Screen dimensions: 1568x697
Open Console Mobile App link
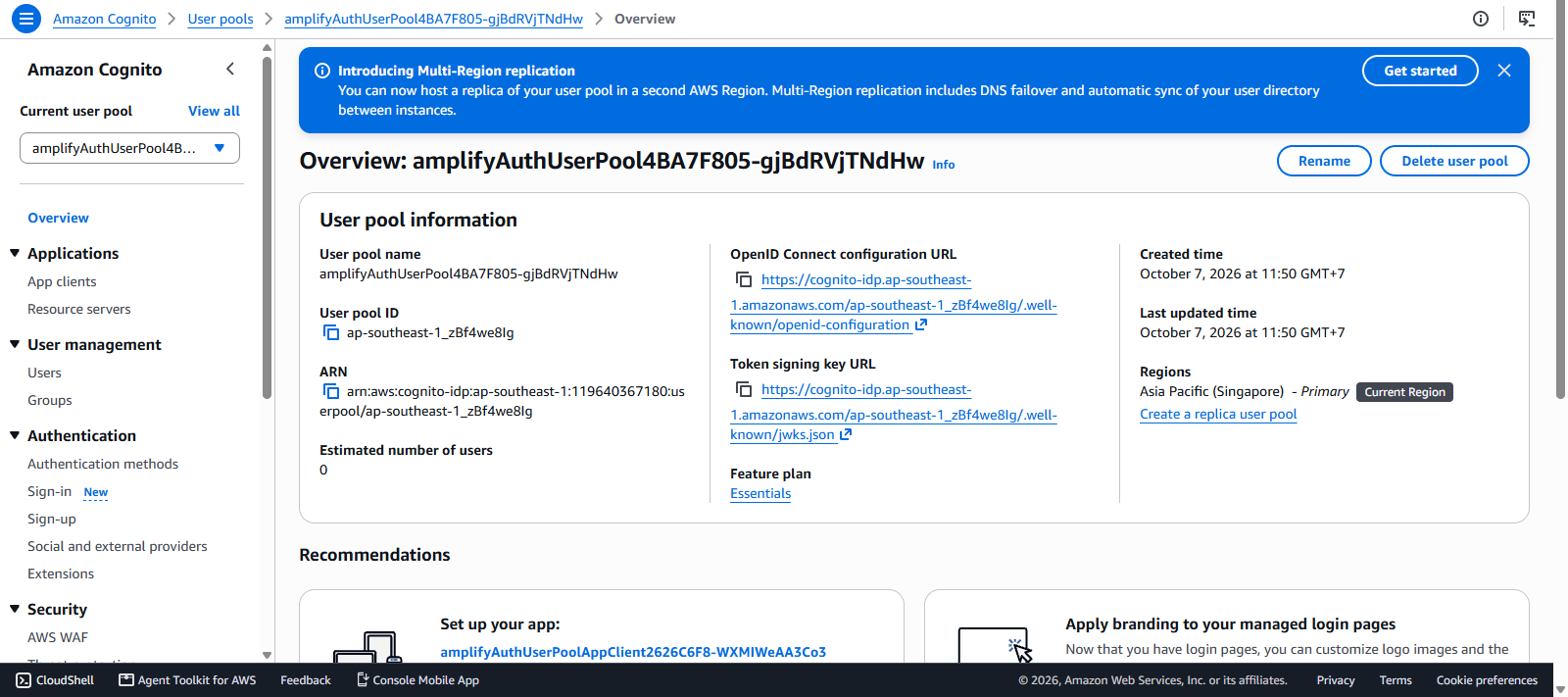click(x=417, y=680)
